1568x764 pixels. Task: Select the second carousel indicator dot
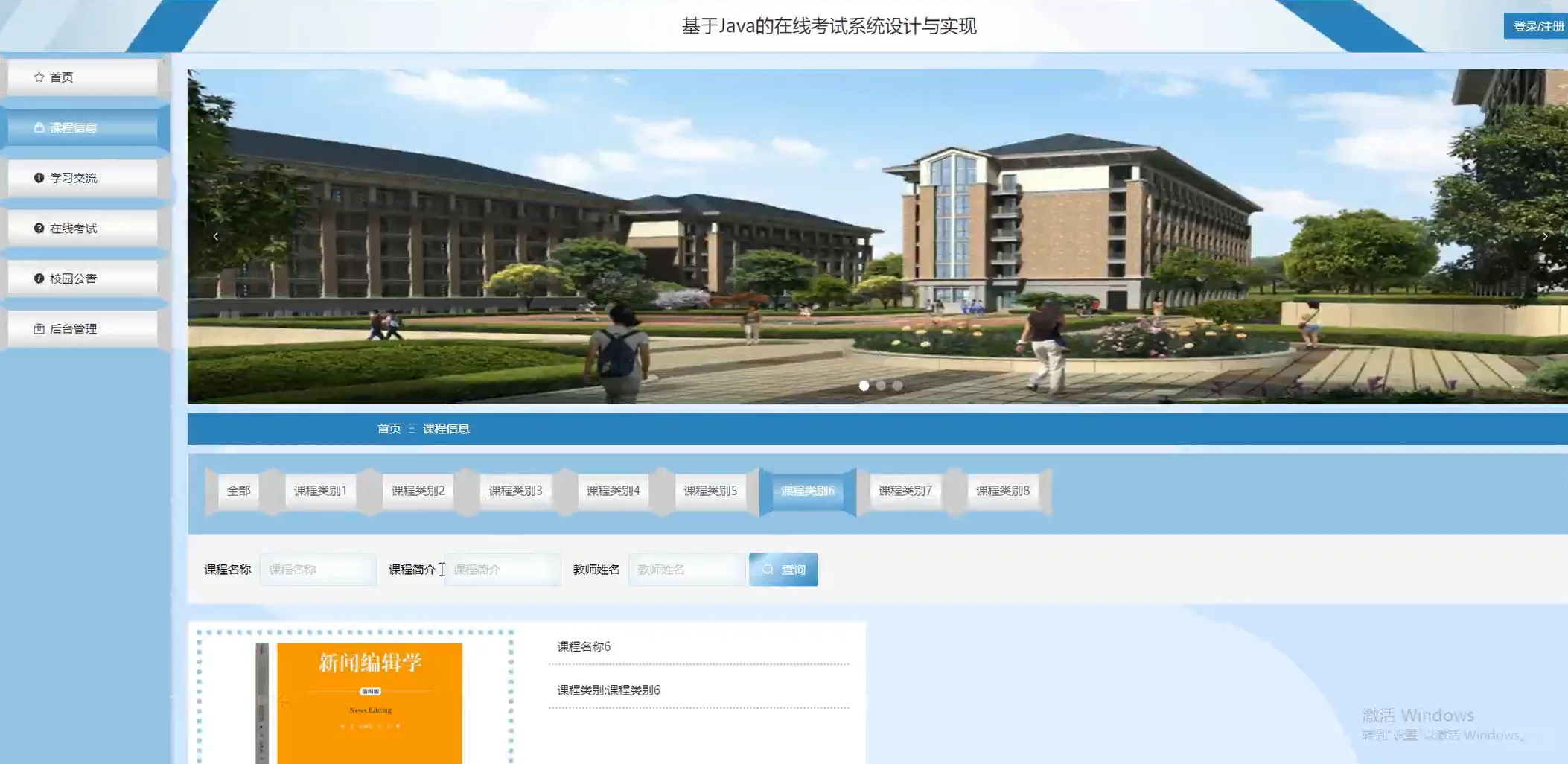point(881,386)
